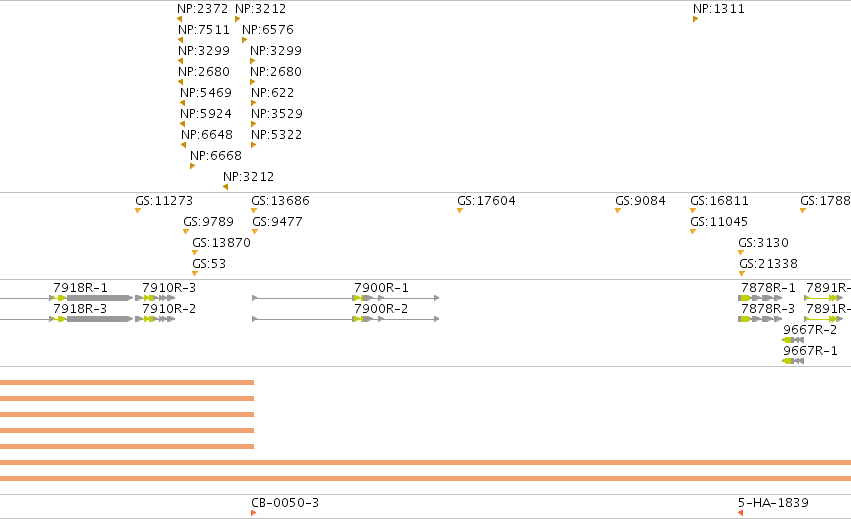The image size is (851, 519).
Task: Select the NP:6648 feature marker
Action: (183, 145)
